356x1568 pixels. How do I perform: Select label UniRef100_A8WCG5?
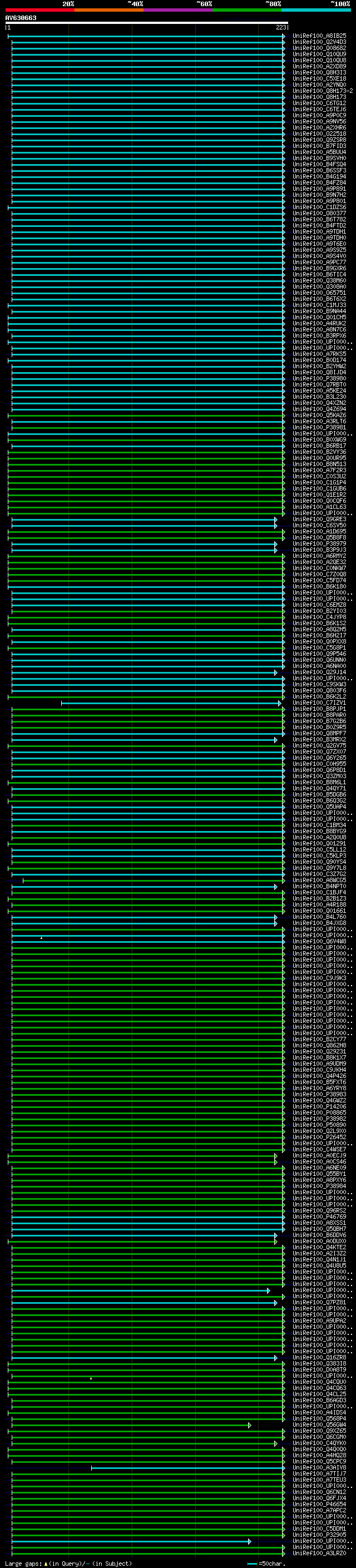click(x=319, y=880)
